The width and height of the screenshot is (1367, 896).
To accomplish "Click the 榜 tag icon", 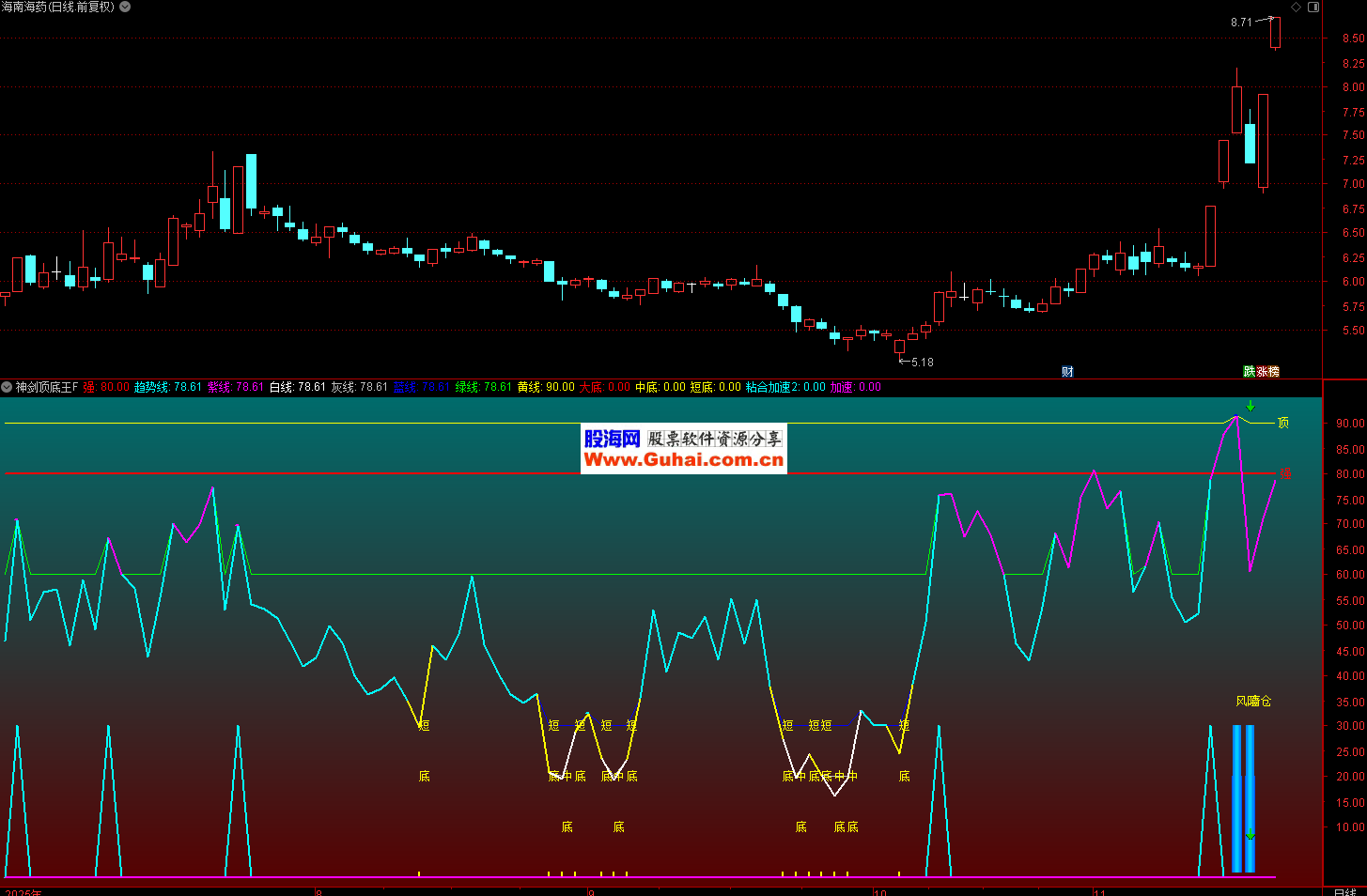I will click(x=1273, y=372).
